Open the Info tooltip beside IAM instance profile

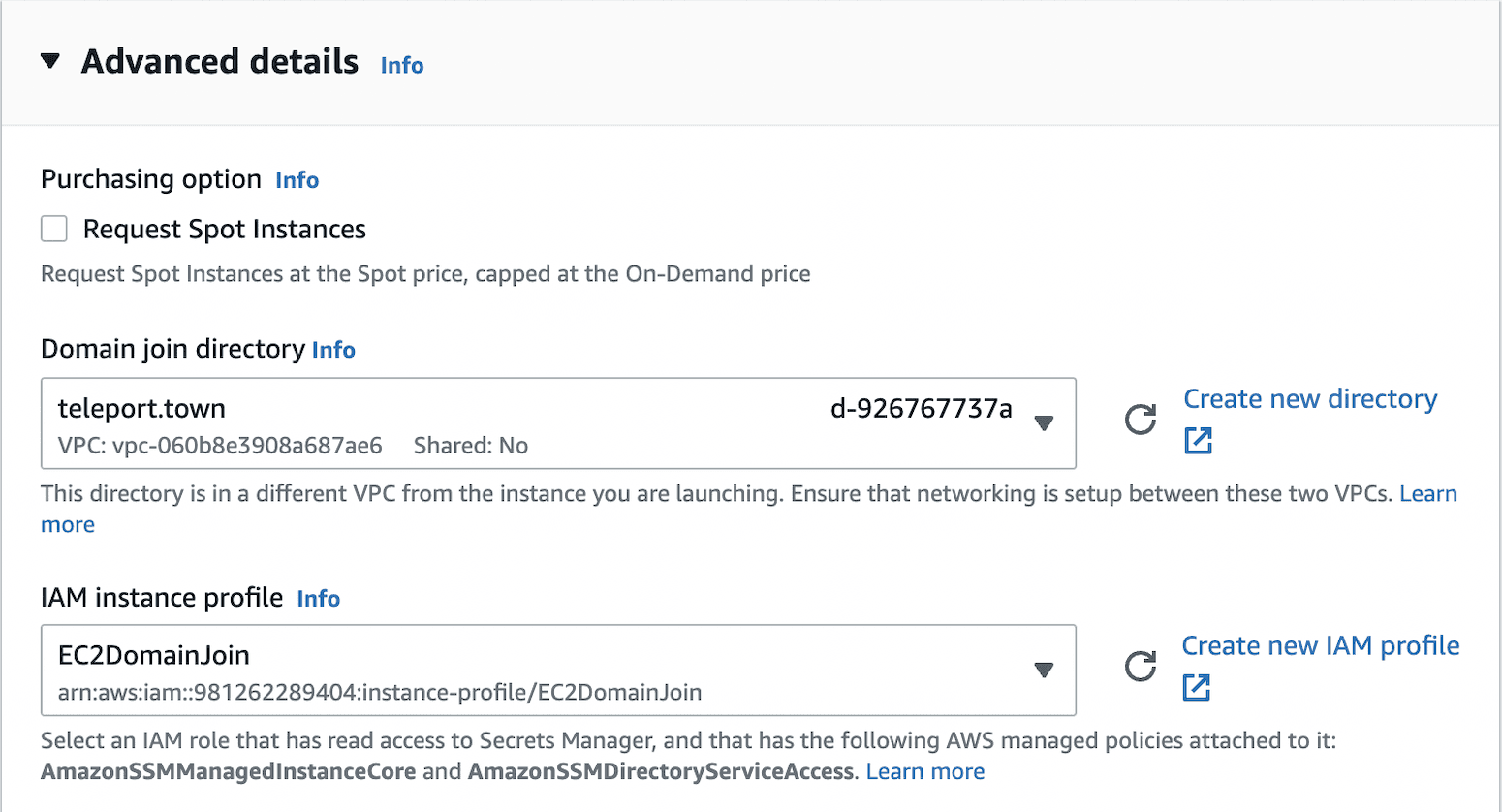pos(318,598)
